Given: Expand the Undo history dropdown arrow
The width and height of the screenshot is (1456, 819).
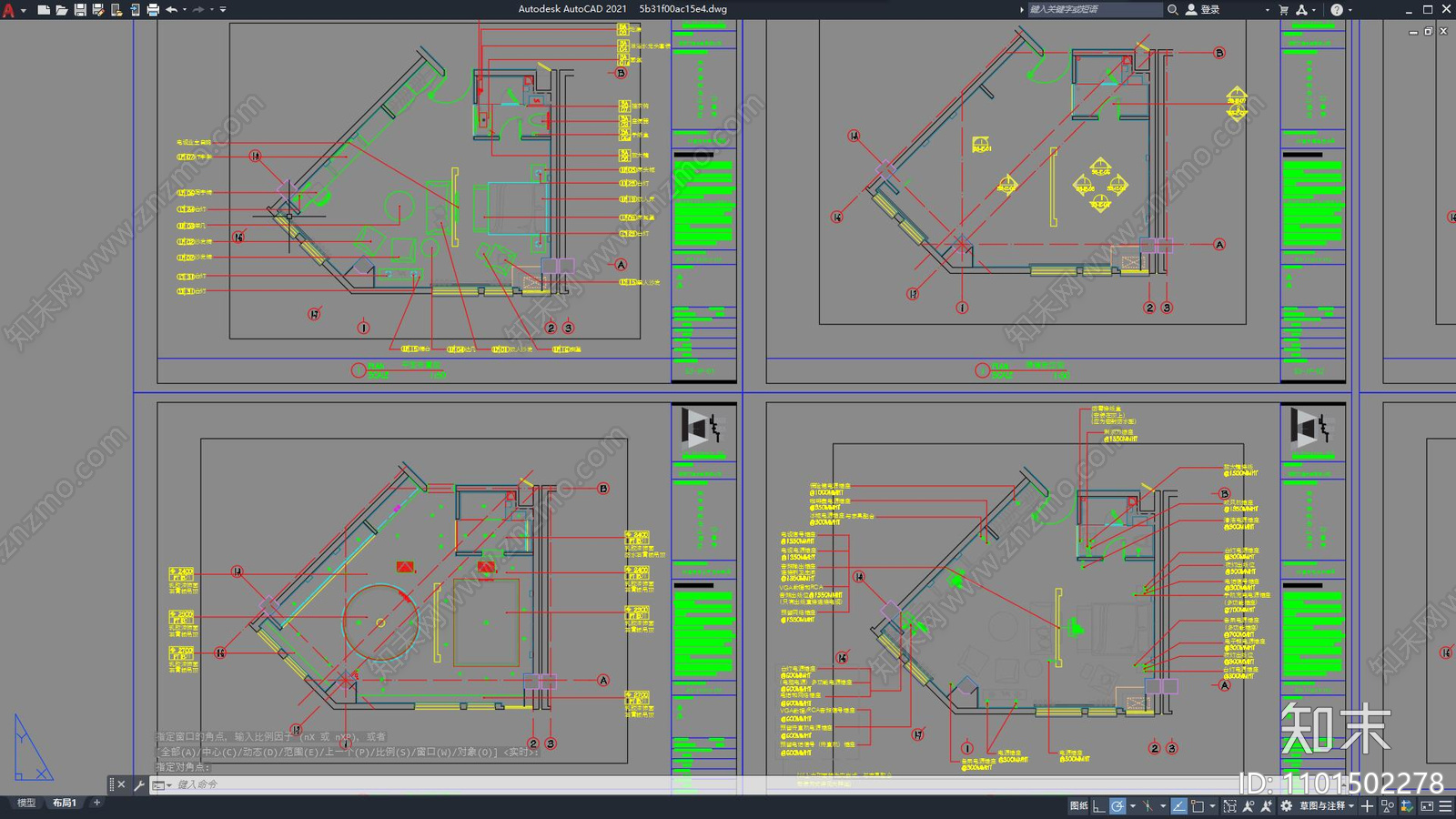Looking at the screenshot, I should click(185, 10).
